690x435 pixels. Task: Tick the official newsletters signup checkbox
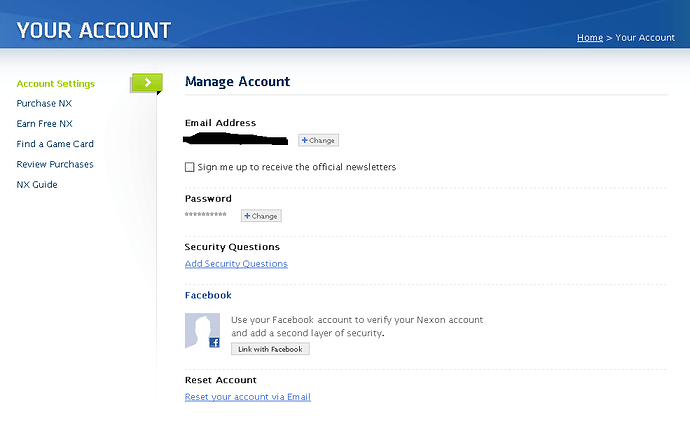tap(190, 167)
